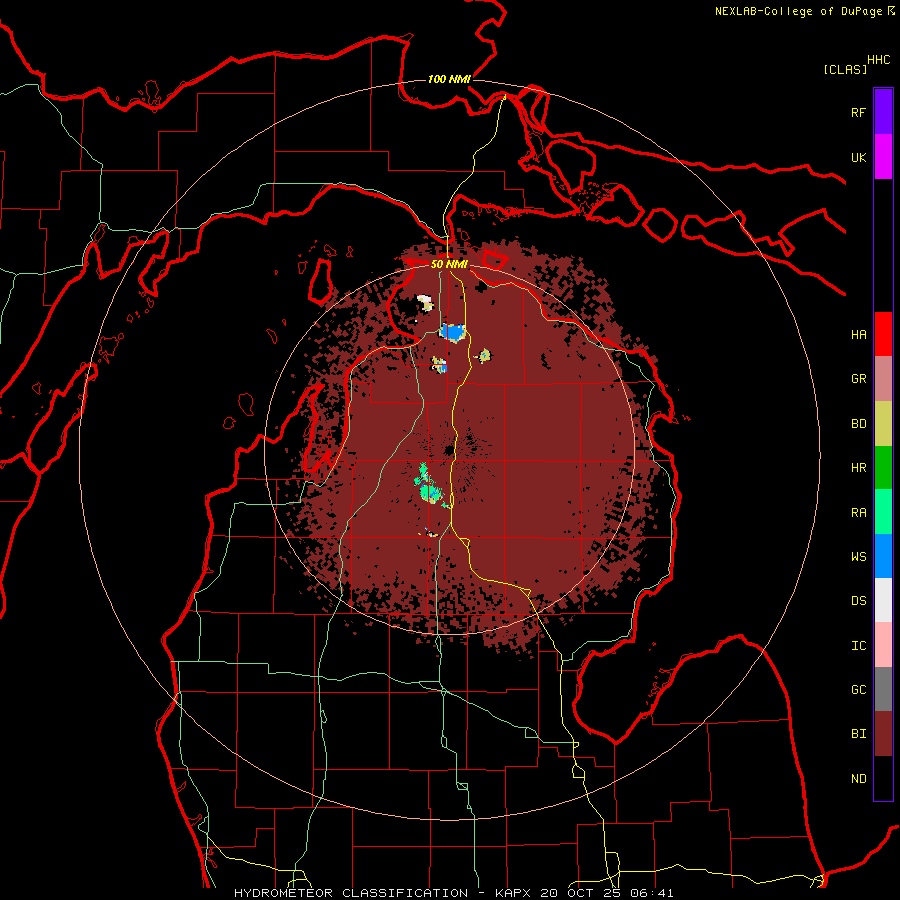Click the RF legend label
The width and height of the screenshot is (900, 900).
(858, 112)
